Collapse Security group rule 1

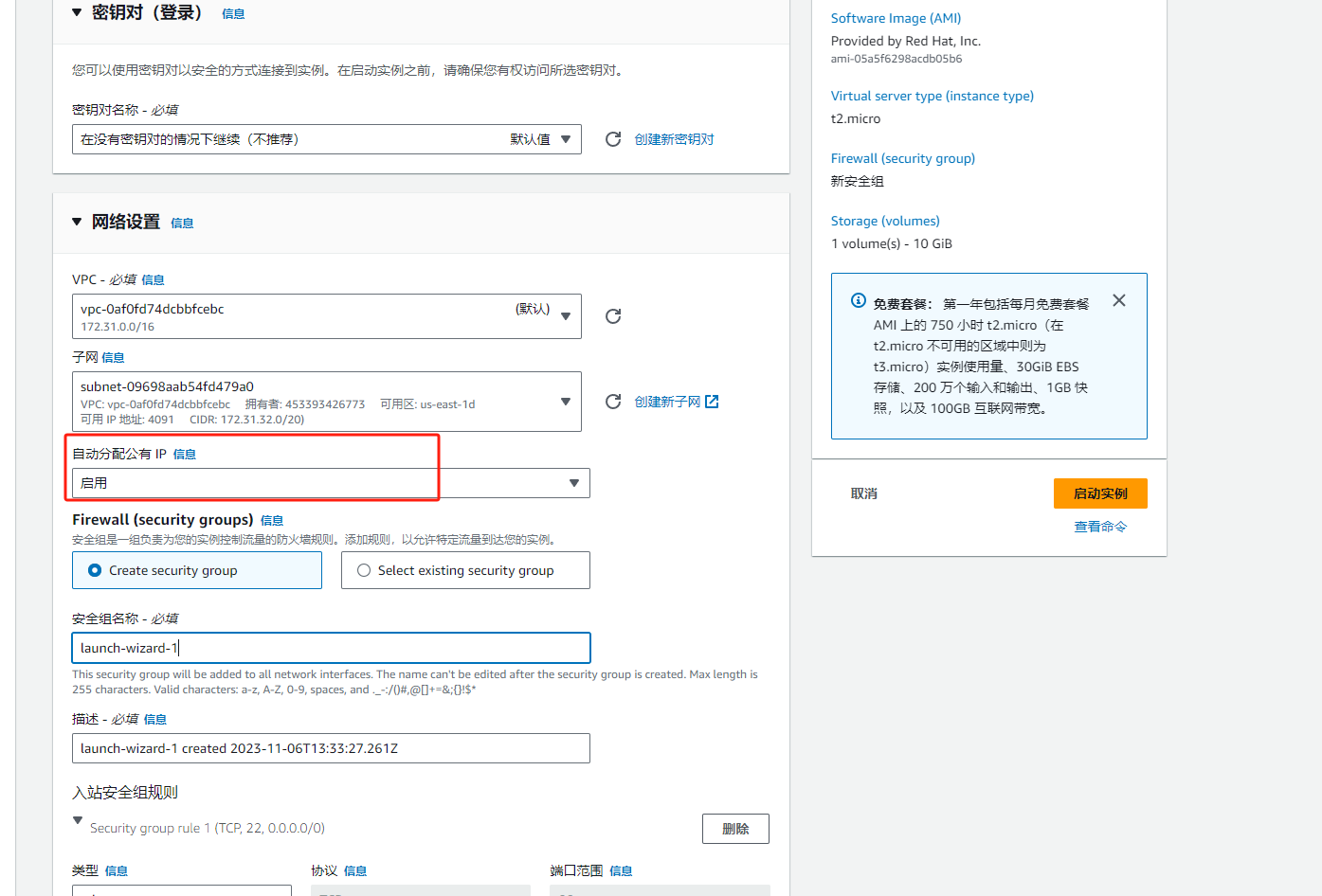[x=78, y=820]
